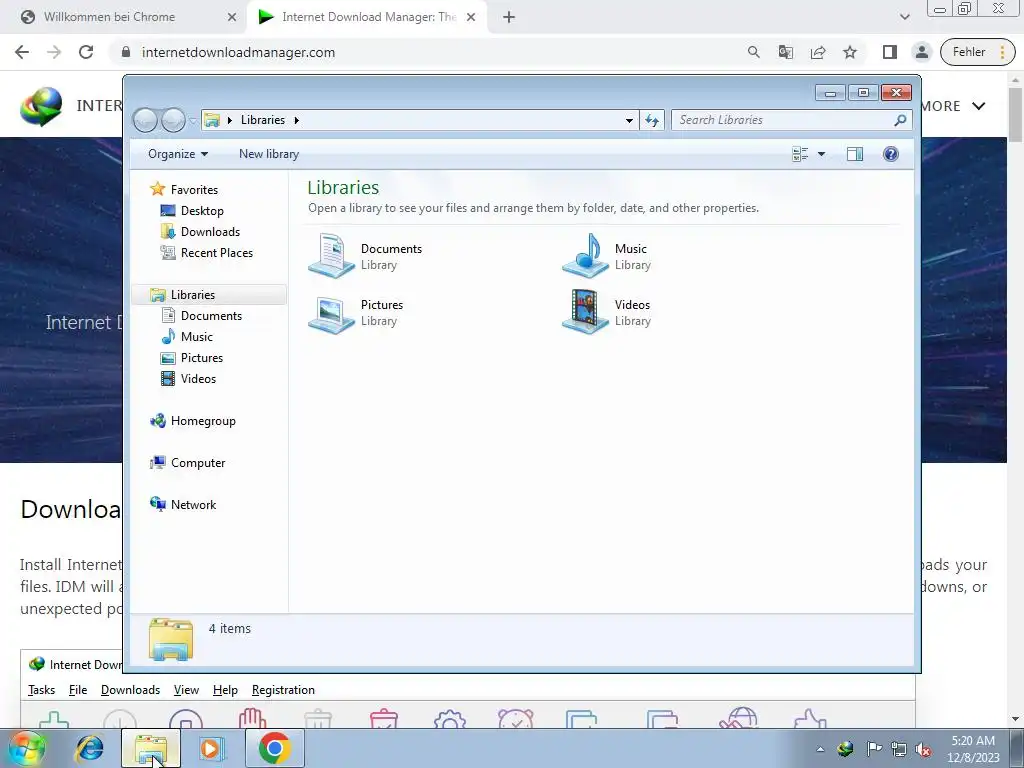Select Videos under Libraries in sidebar

198,379
